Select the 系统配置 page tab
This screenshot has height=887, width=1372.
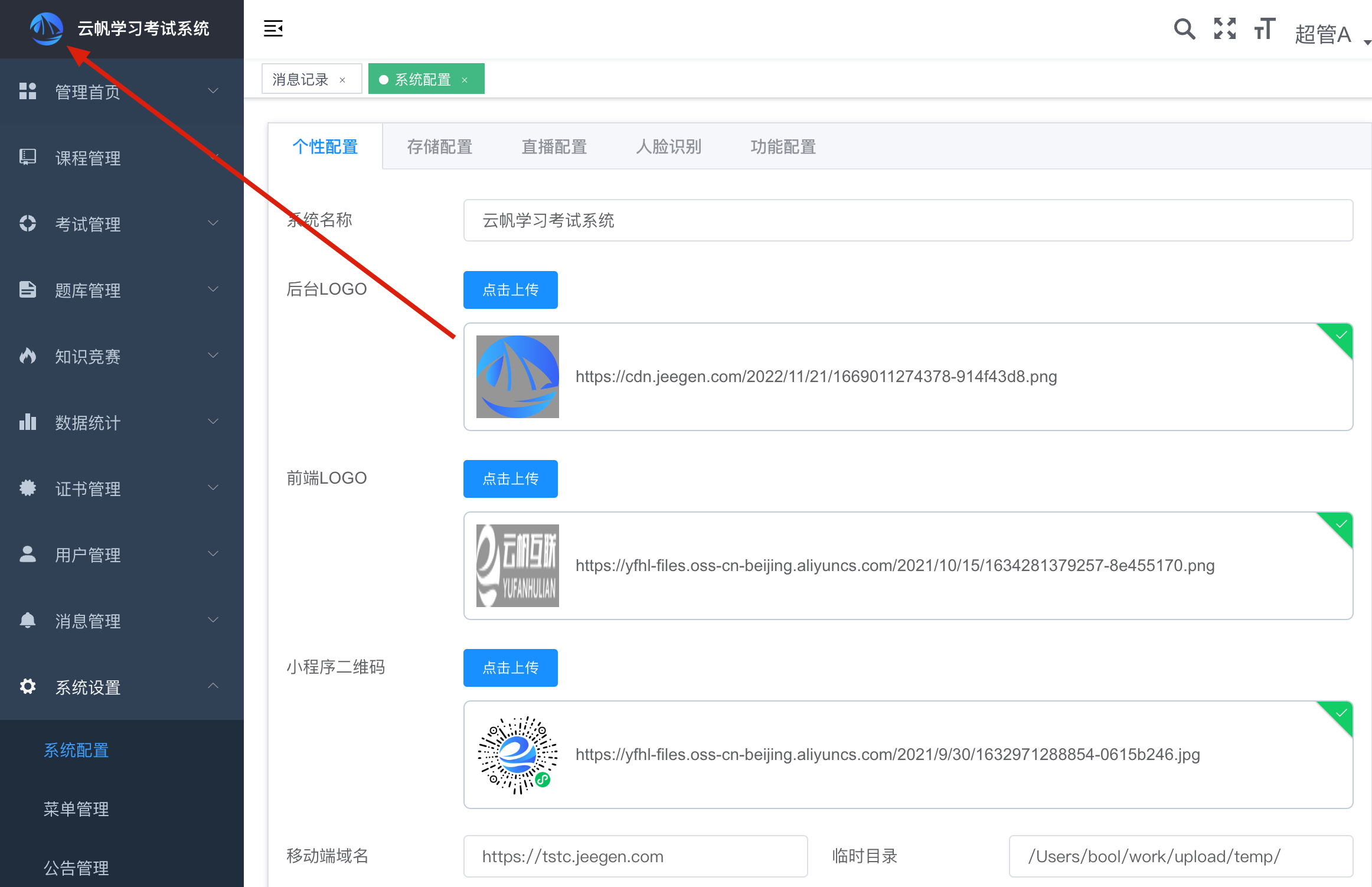point(426,79)
